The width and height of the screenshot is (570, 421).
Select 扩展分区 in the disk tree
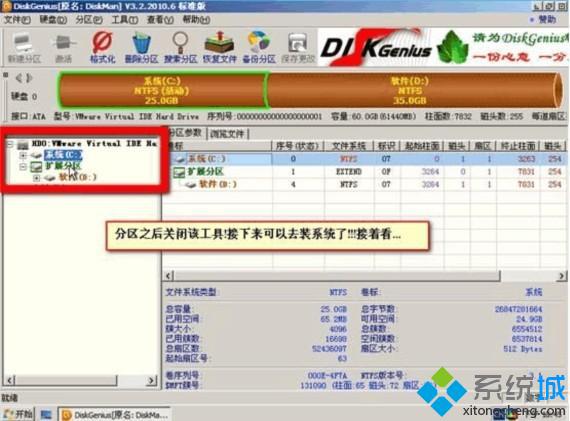(63, 167)
